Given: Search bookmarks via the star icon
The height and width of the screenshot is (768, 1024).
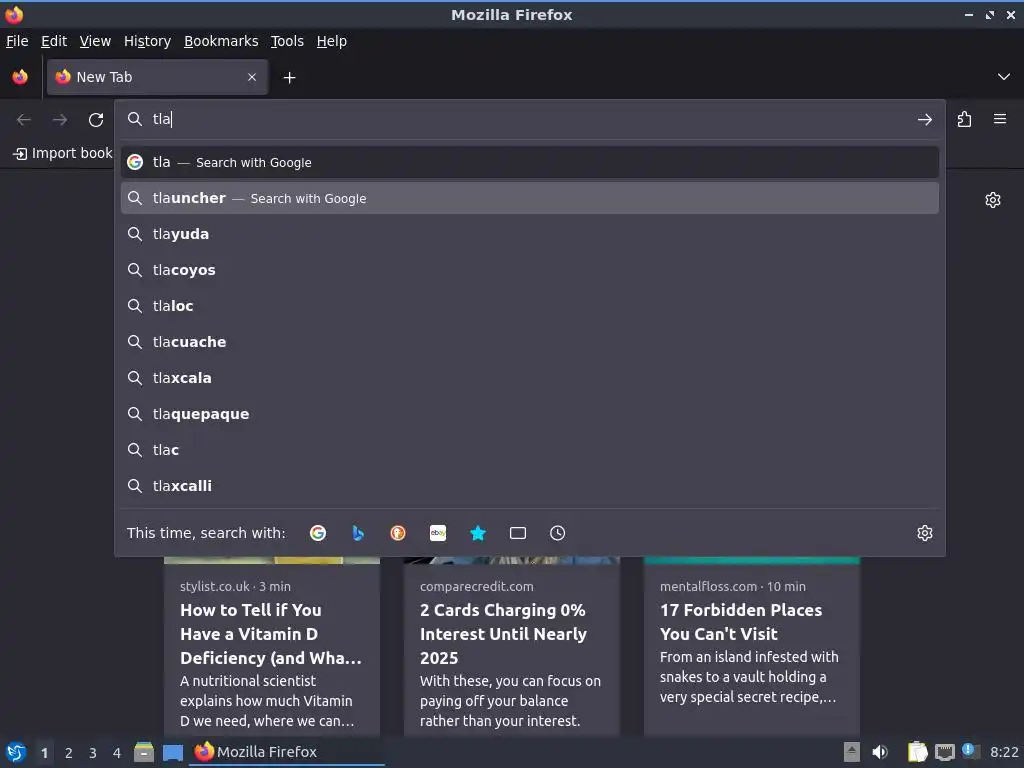Looking at the screenshot, I should [x=478, y=533].
